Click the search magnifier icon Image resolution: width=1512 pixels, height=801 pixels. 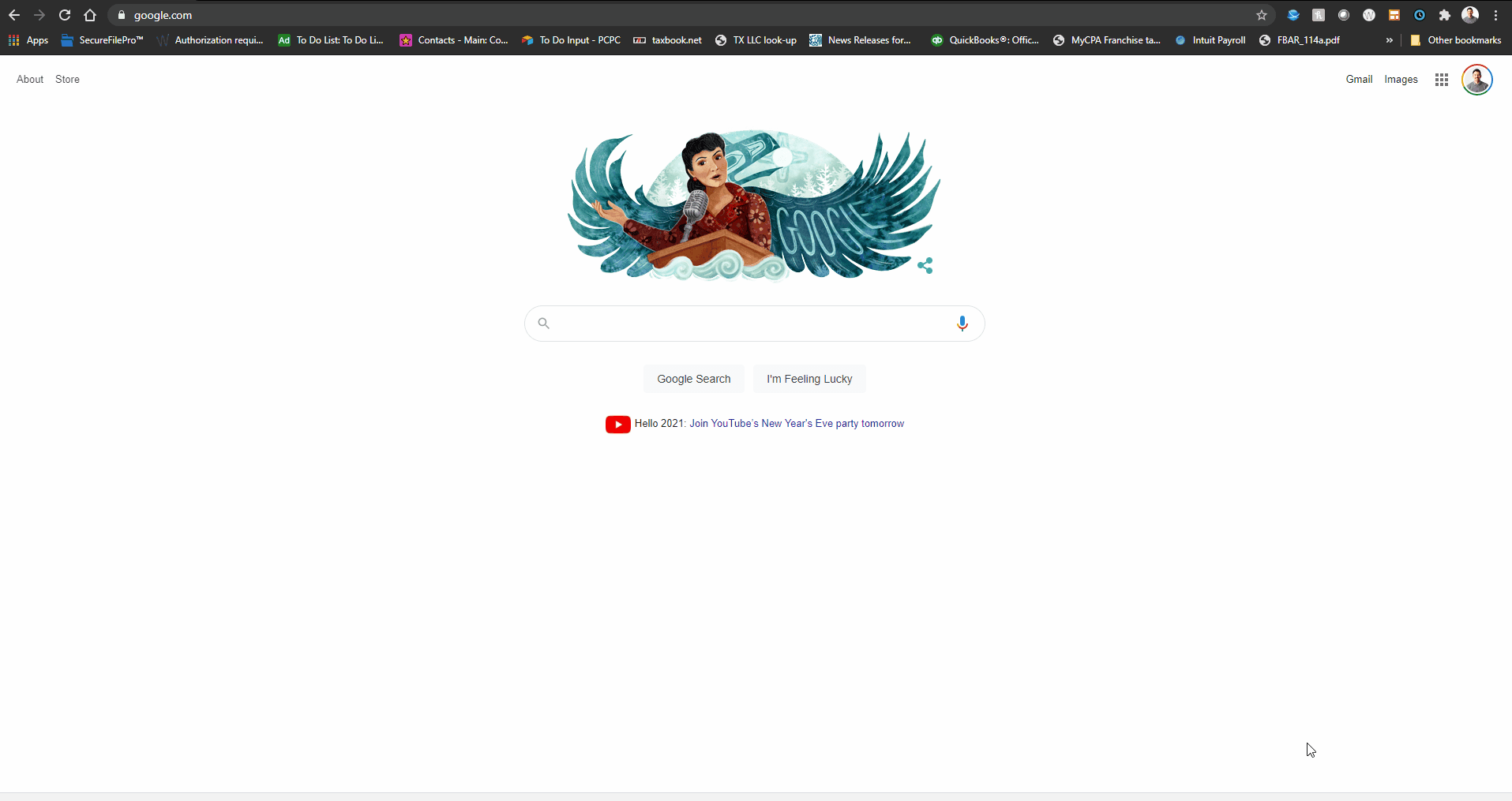click(x=543, y=323)
